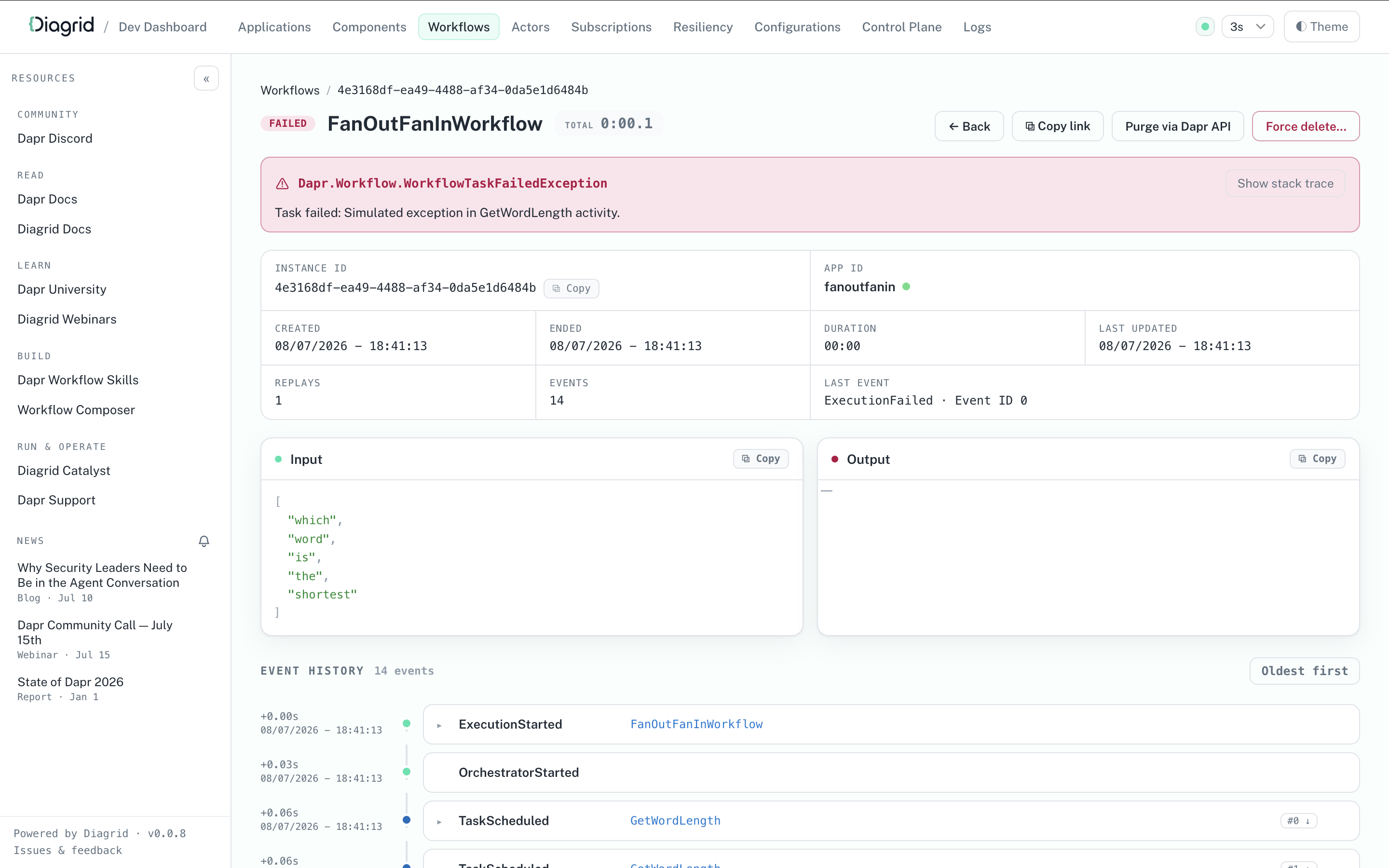This screenshot has height=868, width=1389.
Task: Open State of Dapr 2026 report
Action: [x=70, y=682]
